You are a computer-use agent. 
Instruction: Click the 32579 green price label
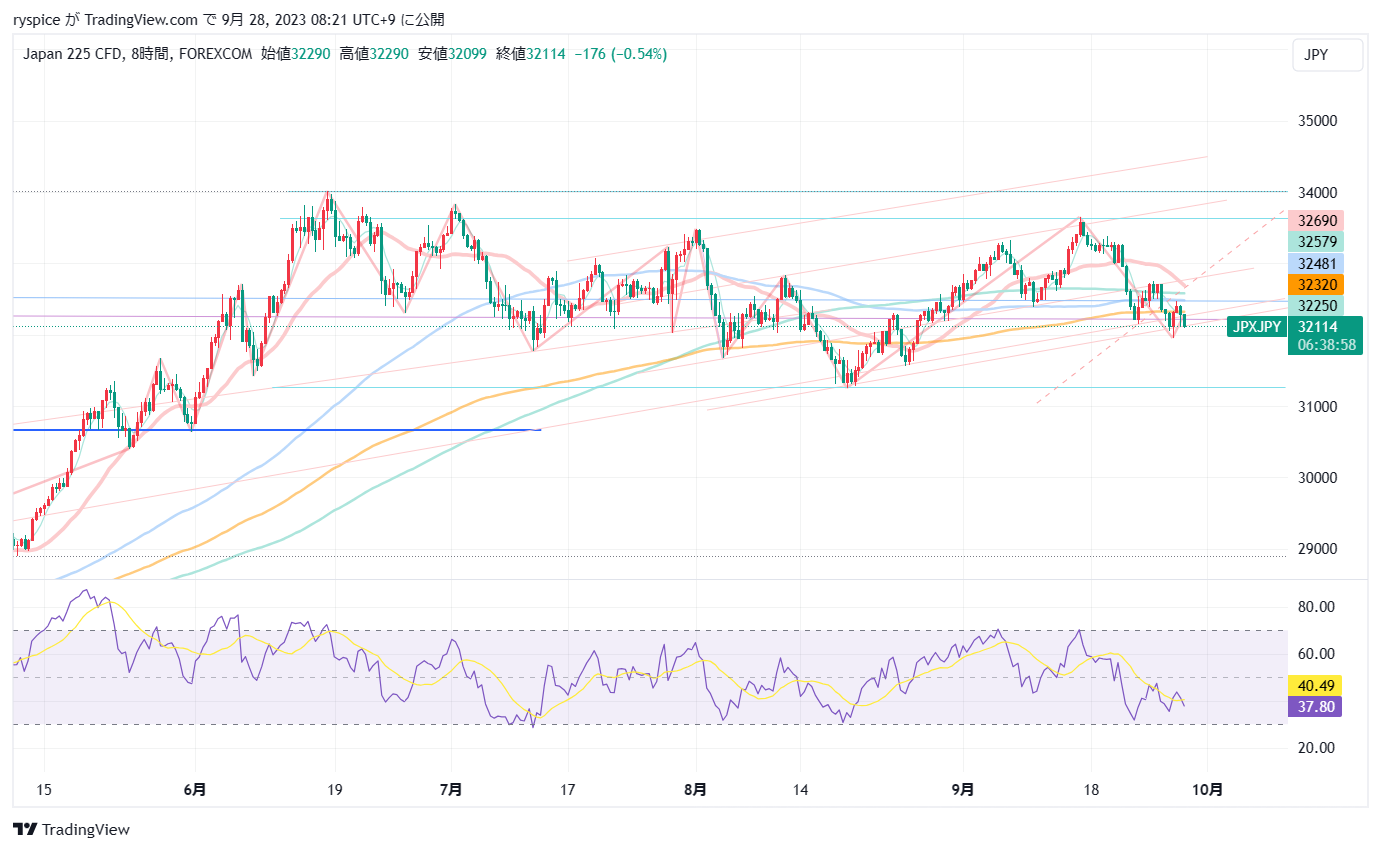point(1315,241)
